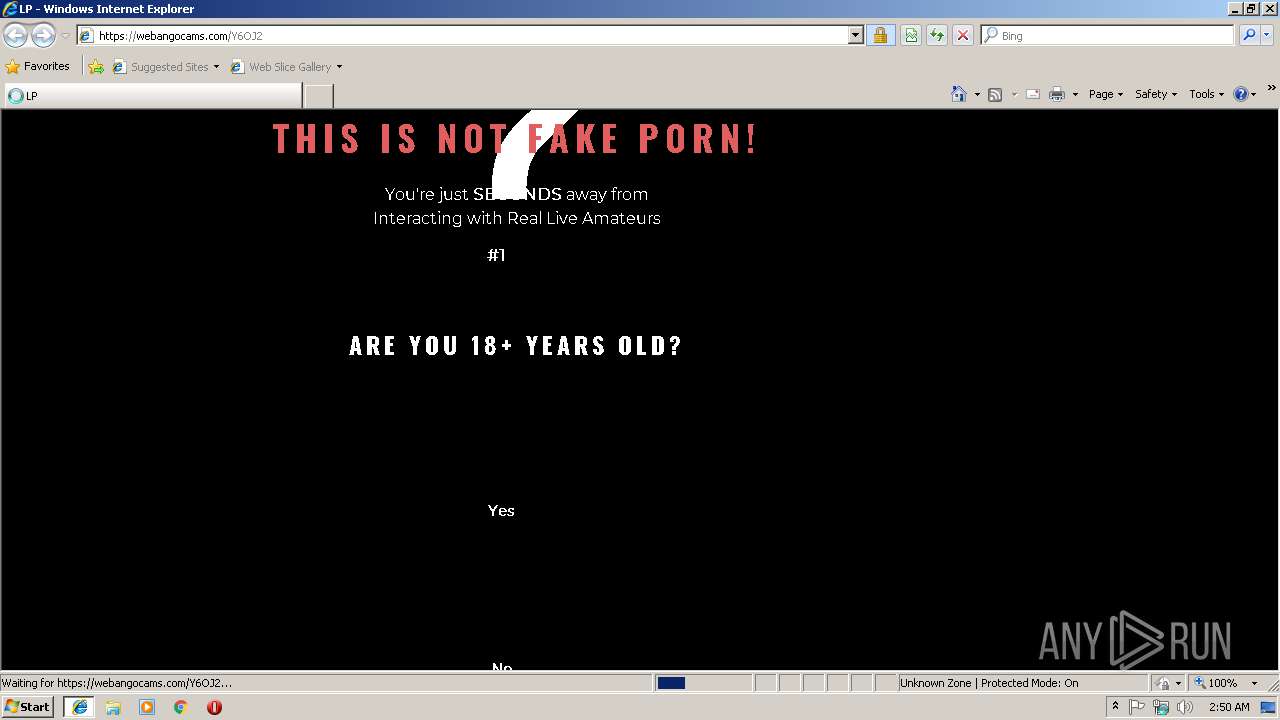Viewport: 1280px width, 720px height.
Task: Click the search magnifier button
Action: click(x=1249, y=36)
